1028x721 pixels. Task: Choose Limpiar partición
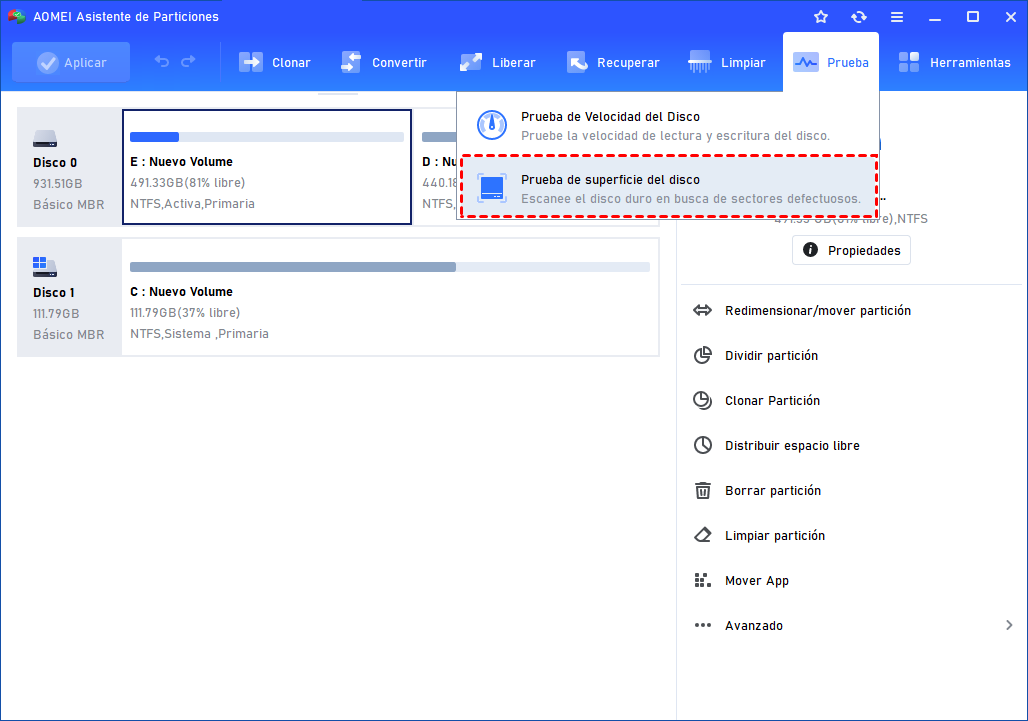[775, 536]
